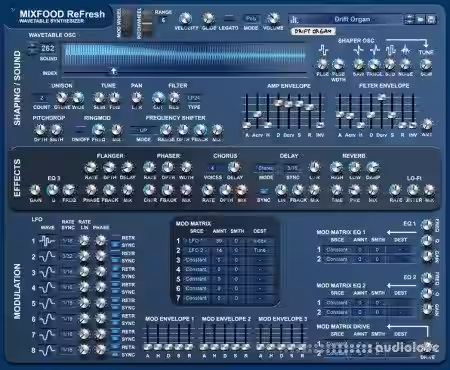Viewport: 450px width, 370px height.
Task: Click the wavetable Index arrow marker
Action: [114, 71]
